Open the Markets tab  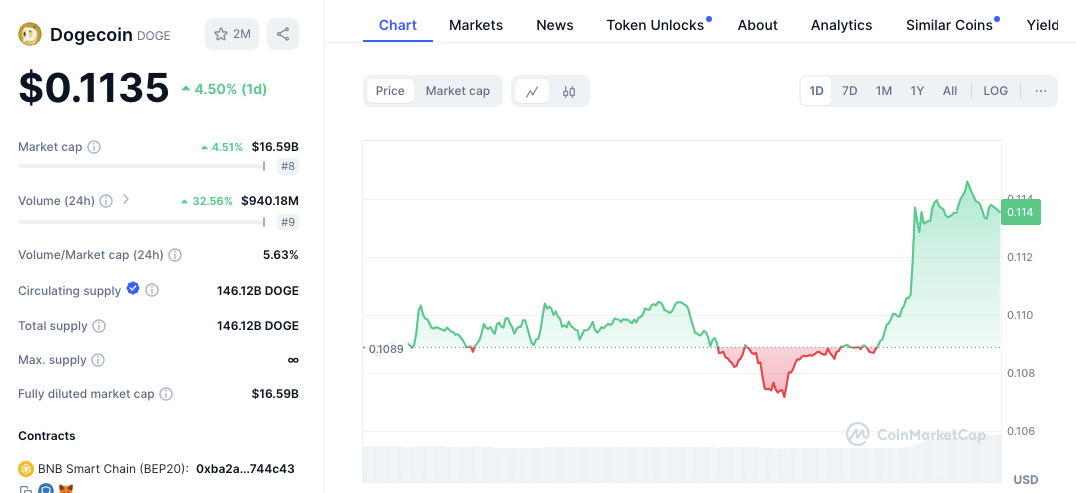476,25
